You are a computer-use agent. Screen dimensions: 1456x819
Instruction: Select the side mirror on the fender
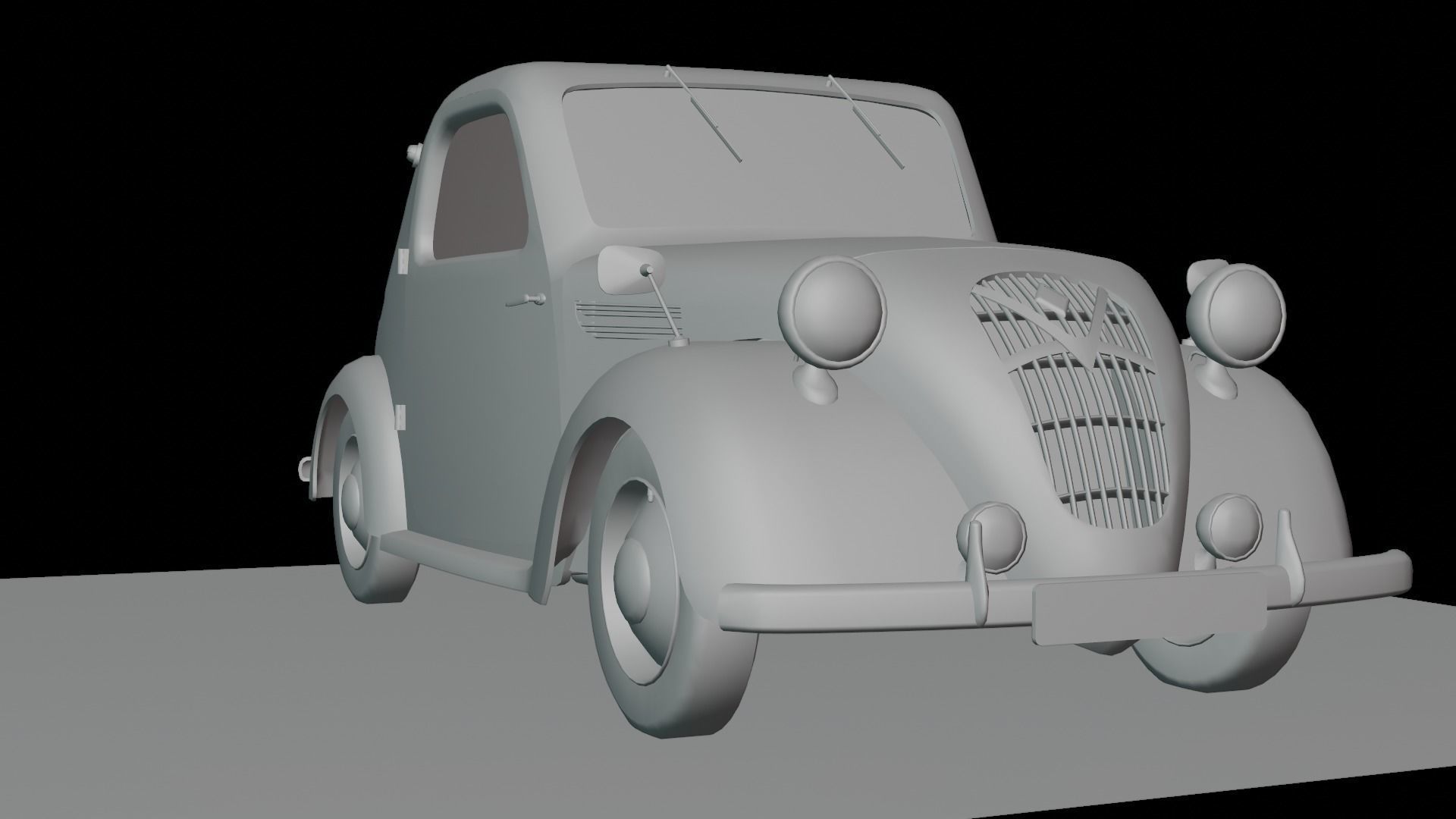[x=631, y=269]
